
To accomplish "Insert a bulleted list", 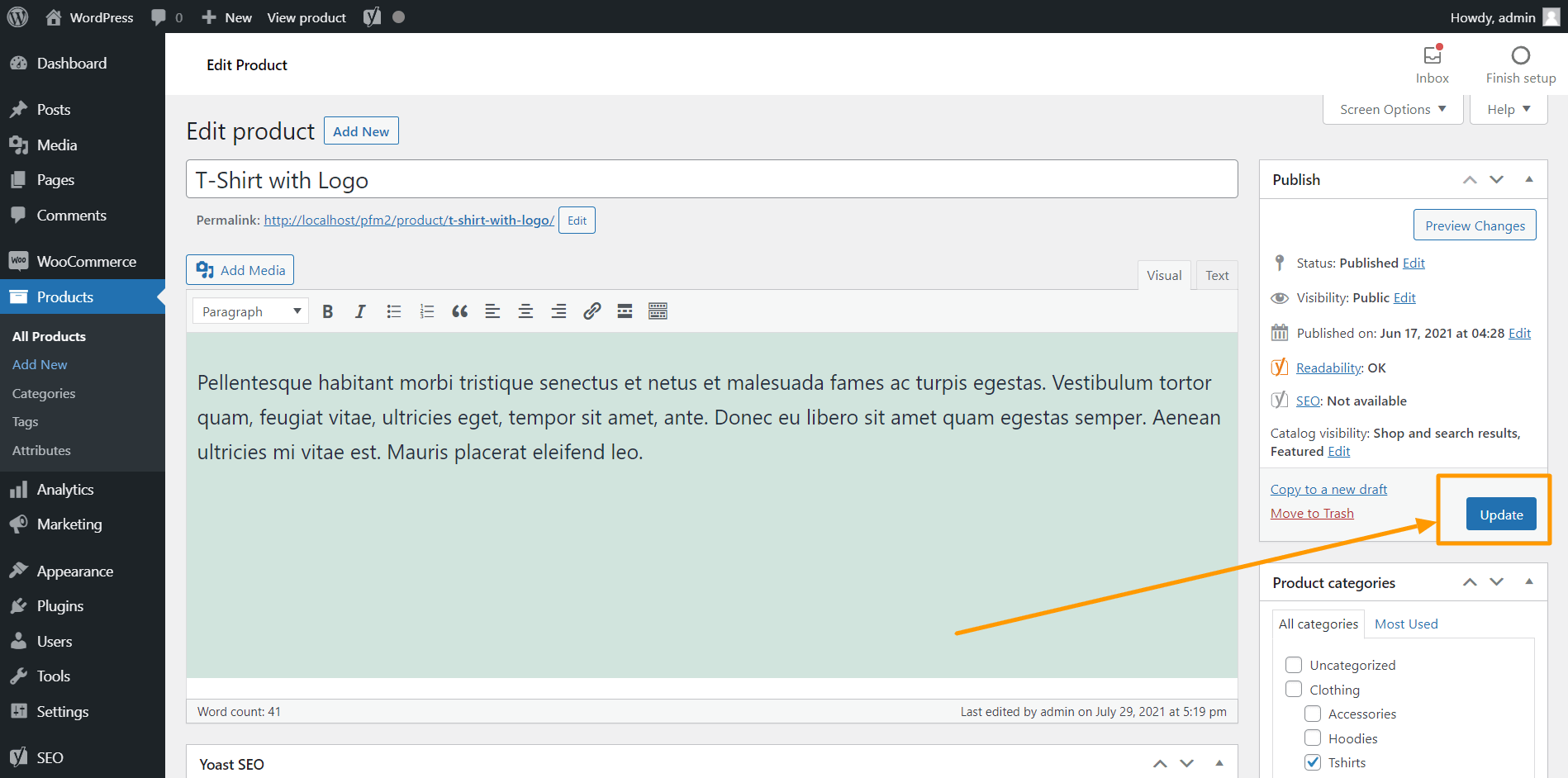I will click(x=394, y=311).
